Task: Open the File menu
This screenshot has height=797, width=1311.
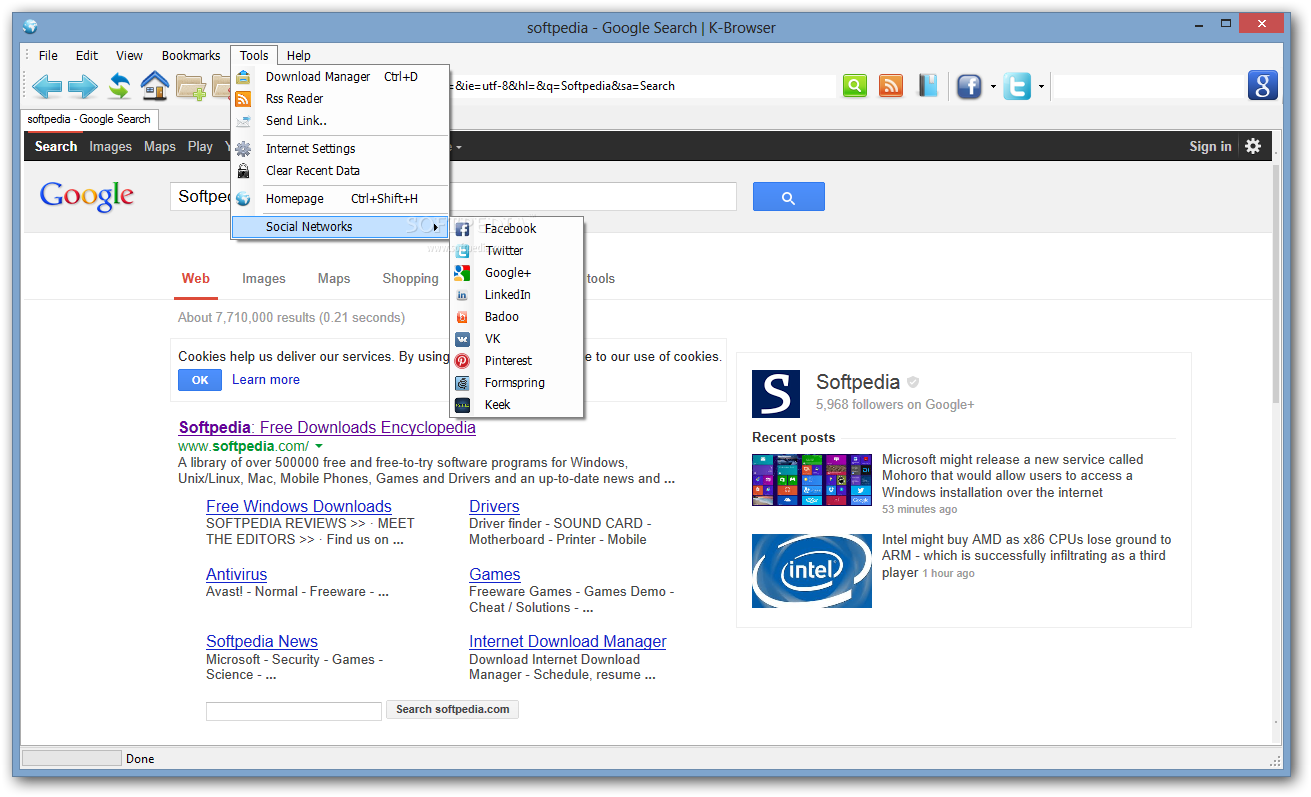Action: (x=48, y=56)
